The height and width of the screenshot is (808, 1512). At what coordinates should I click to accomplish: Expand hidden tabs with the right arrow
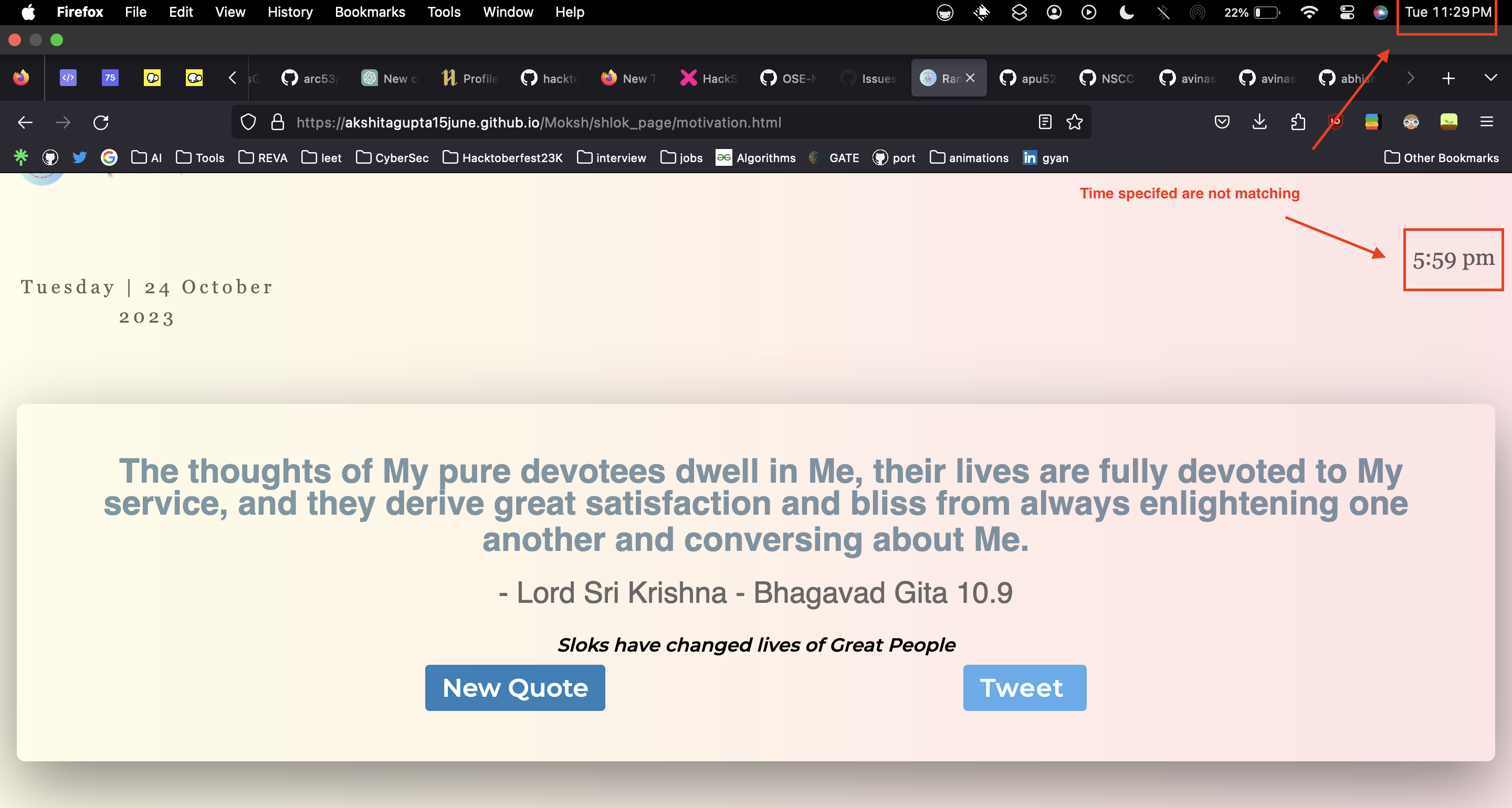click(x=1410, y=78)
